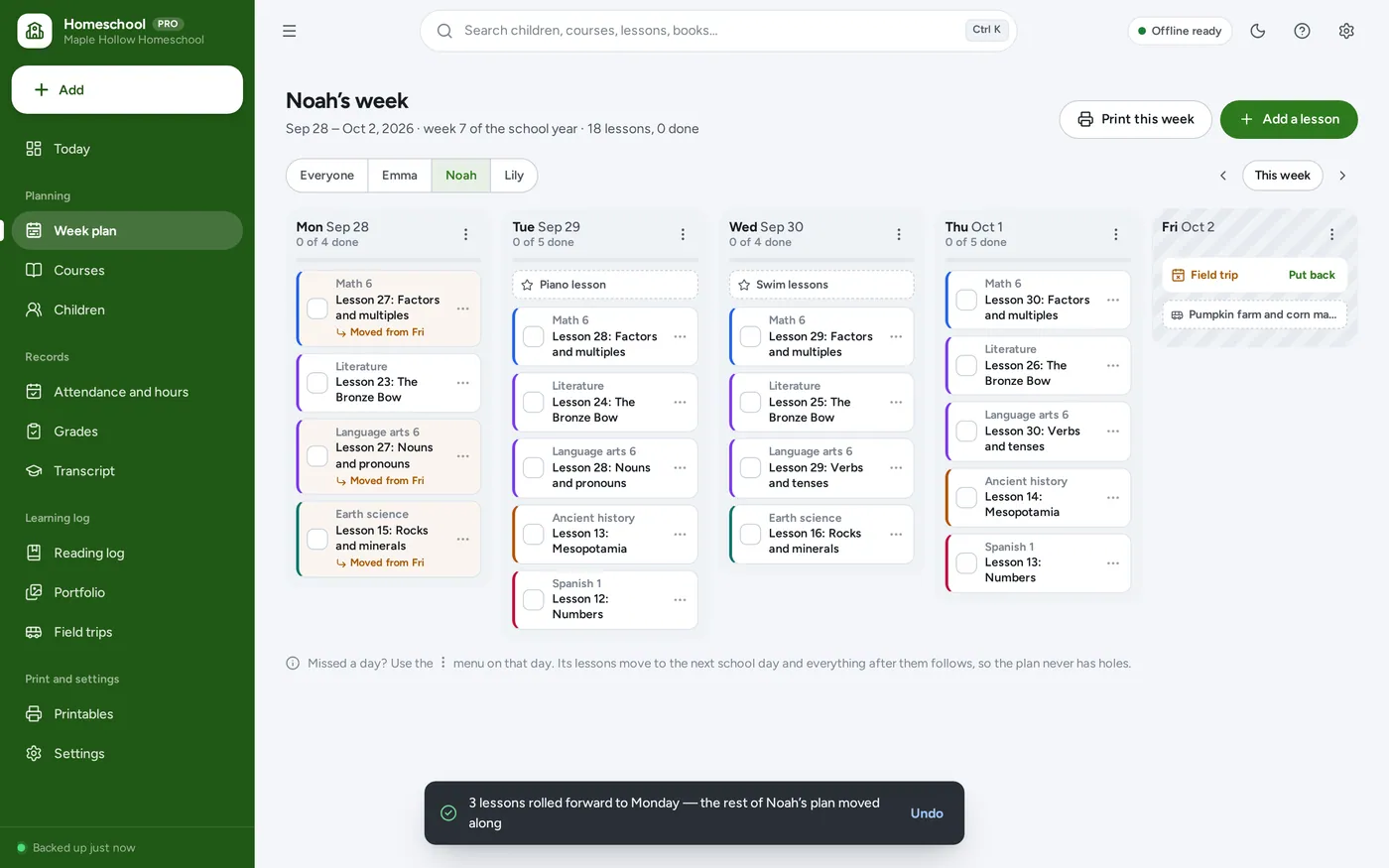
Task: Open the Reading log page
Action: click(x=127, y=553)
